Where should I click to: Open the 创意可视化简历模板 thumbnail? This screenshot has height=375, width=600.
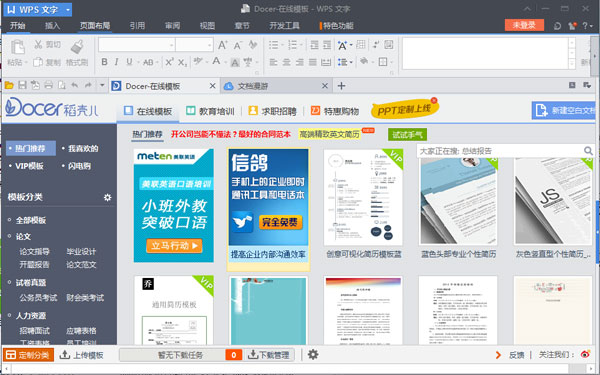pos(363,197)
